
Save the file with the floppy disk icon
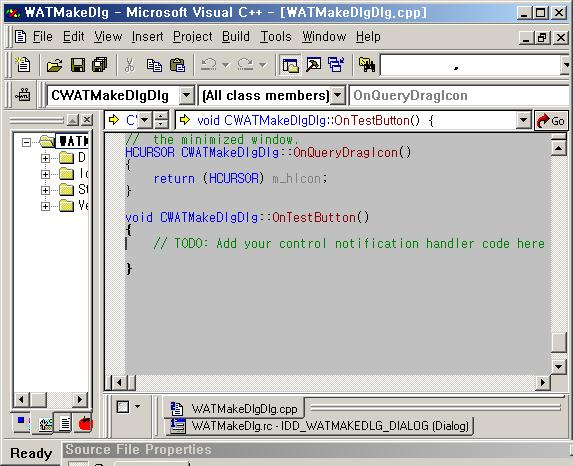[78, 65]
